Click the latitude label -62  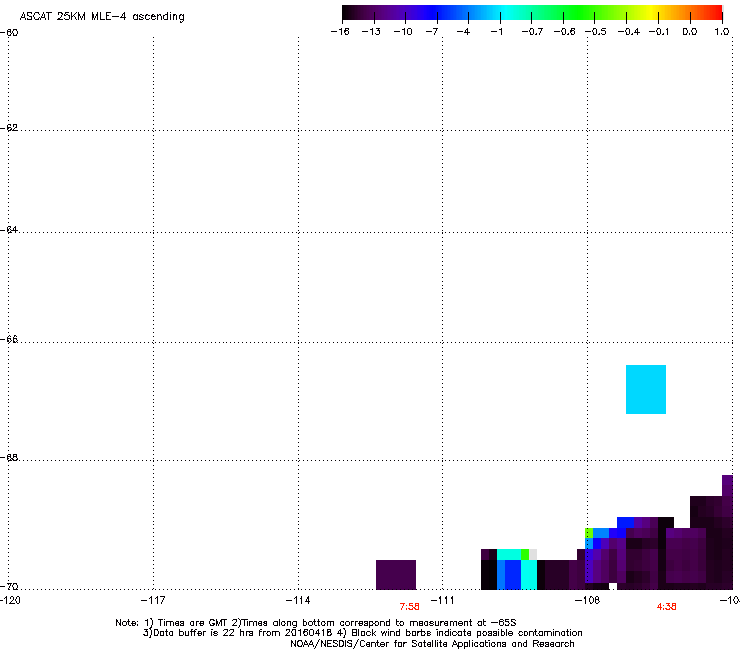tap(9, 128)
